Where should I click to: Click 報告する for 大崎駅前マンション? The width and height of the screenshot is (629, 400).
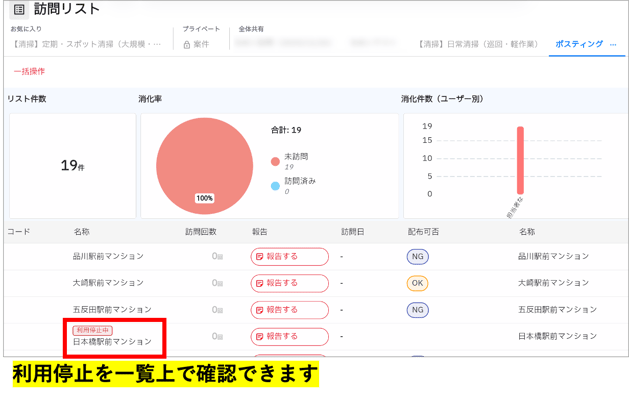coord(290,283)
